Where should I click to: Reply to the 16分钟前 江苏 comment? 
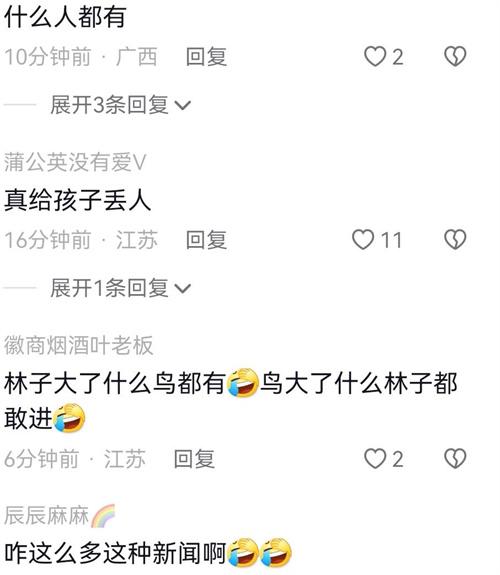tap(206, 240)
